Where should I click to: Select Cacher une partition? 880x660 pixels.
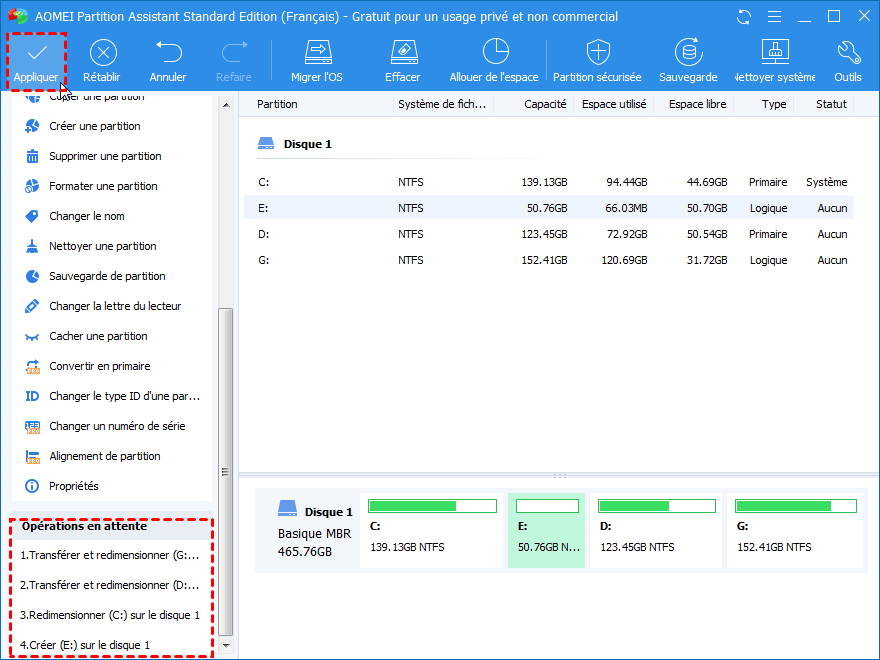(98, 336)
